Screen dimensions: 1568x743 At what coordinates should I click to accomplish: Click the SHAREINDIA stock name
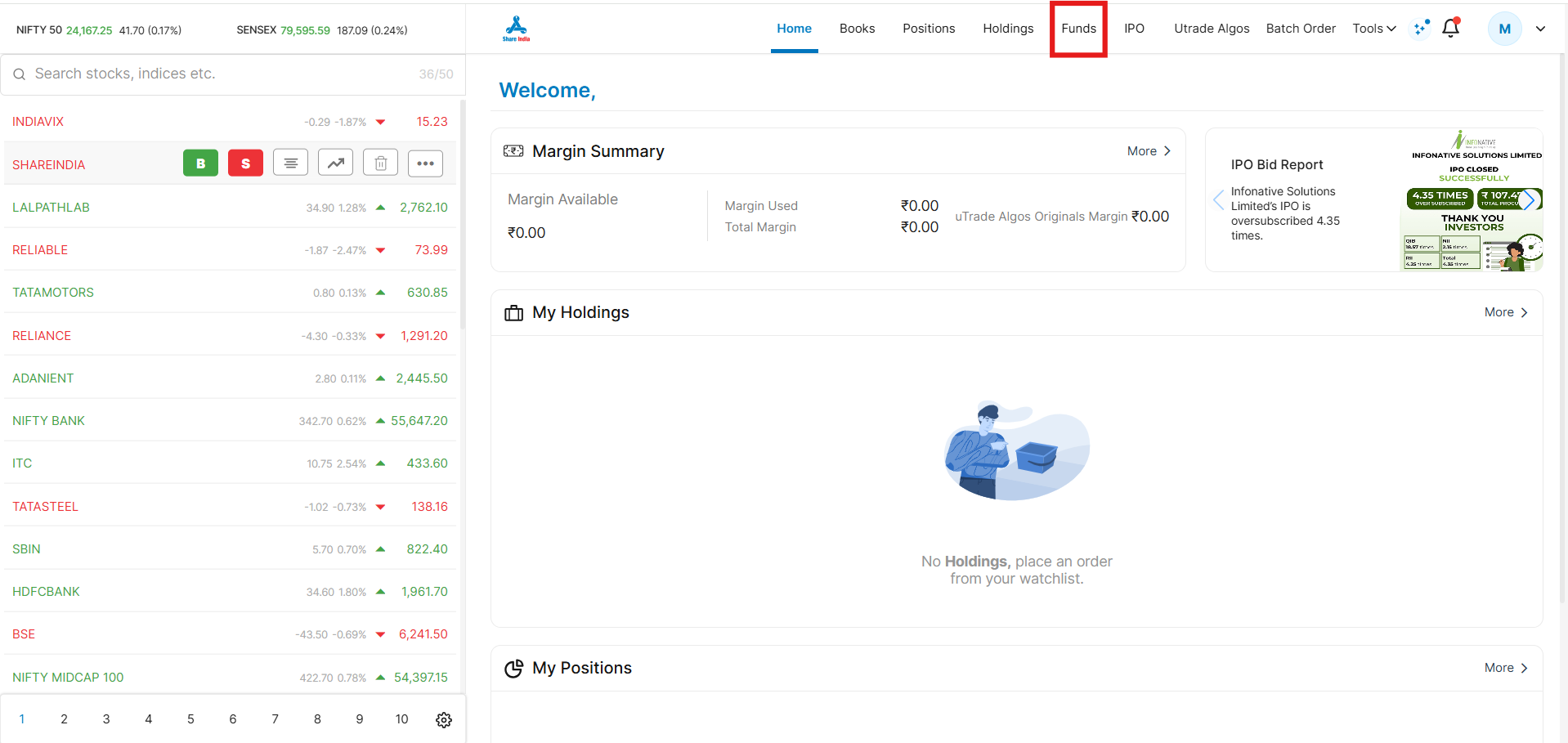click(x=48, y=164)
